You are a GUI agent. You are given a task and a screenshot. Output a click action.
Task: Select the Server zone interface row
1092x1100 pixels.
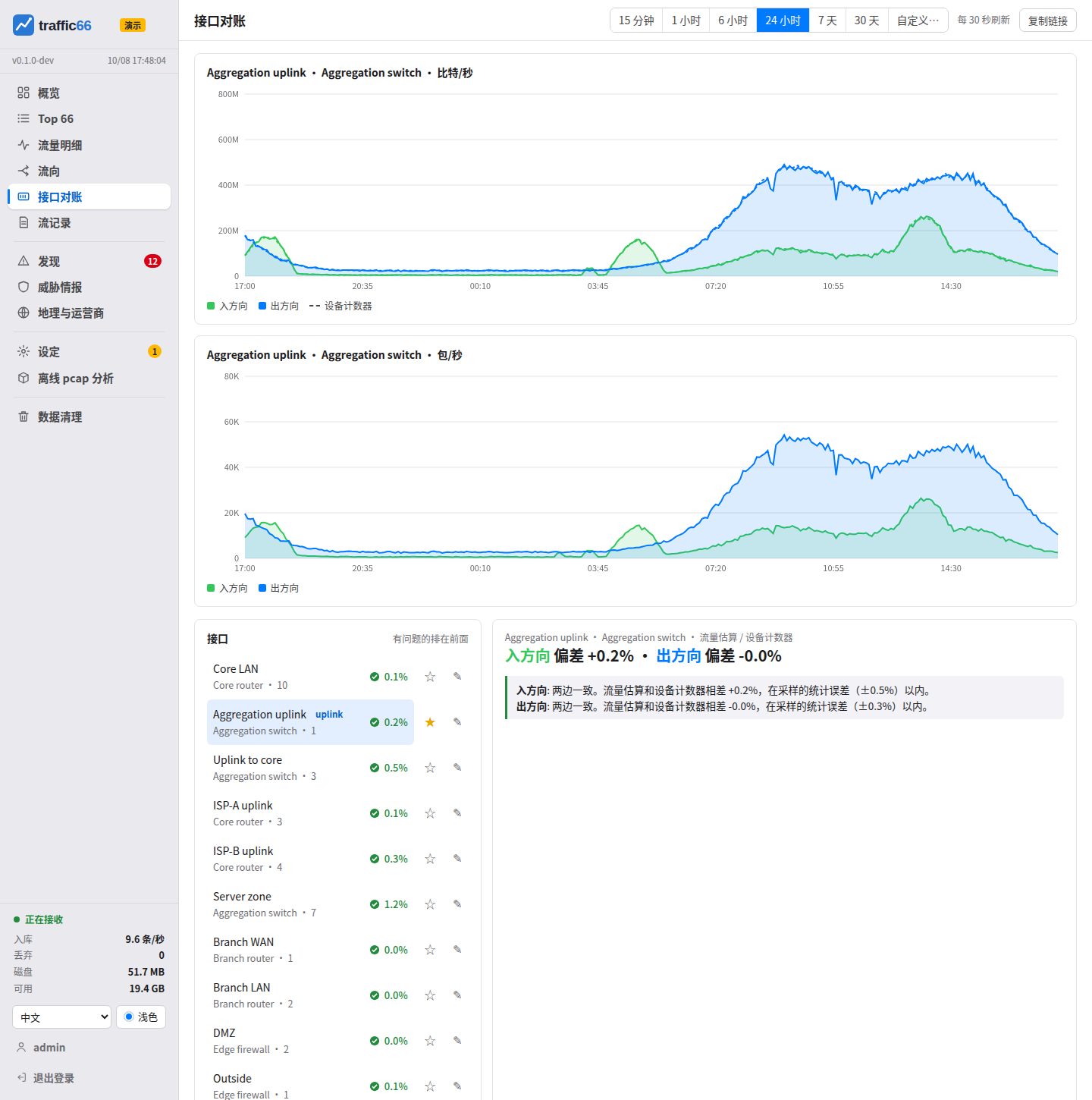(311, 904)
